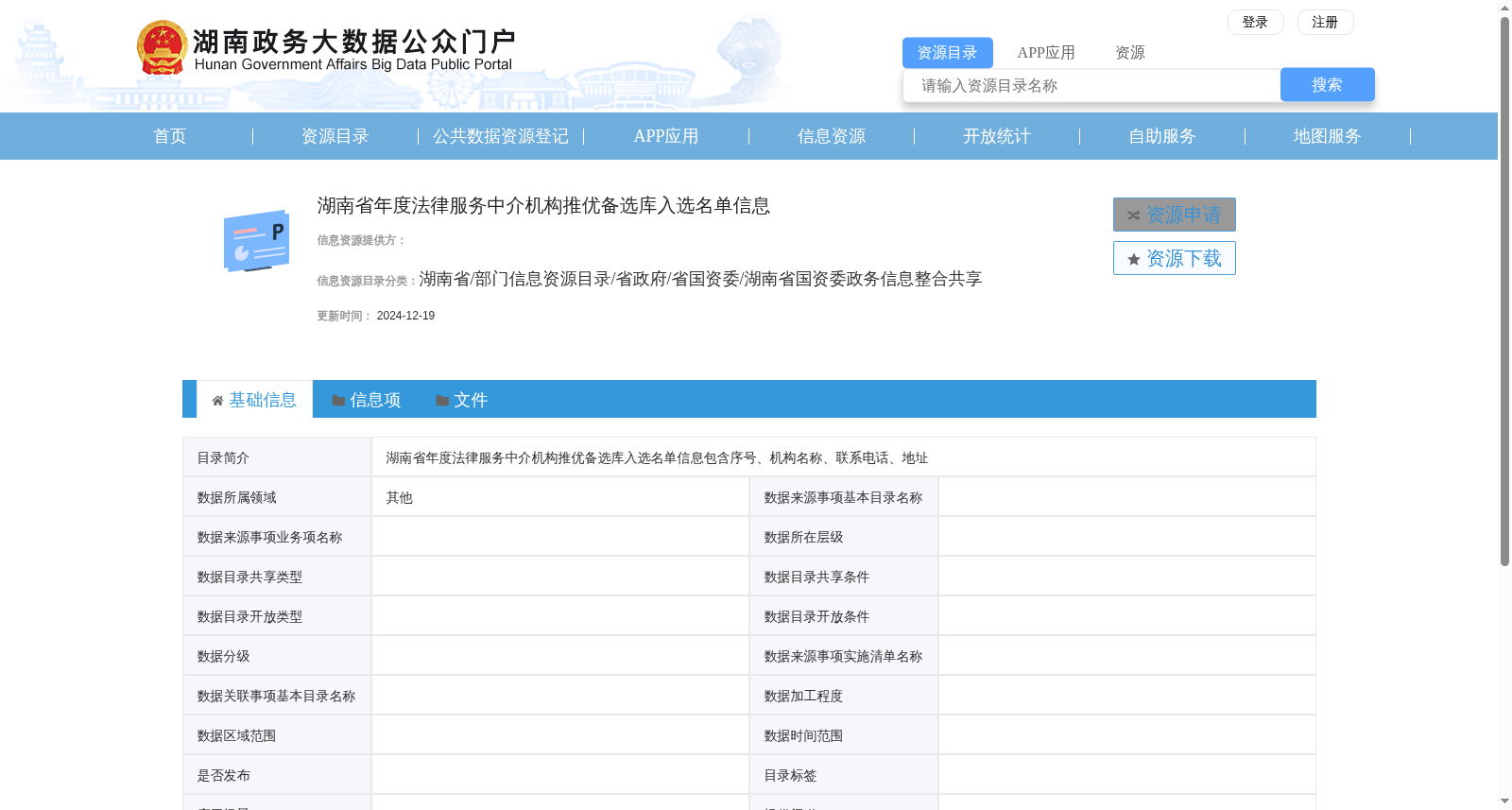The width and height of the screenshot is (1512, 810).
Task: Click the resource catalog name search field
Action: point(1092,85)
